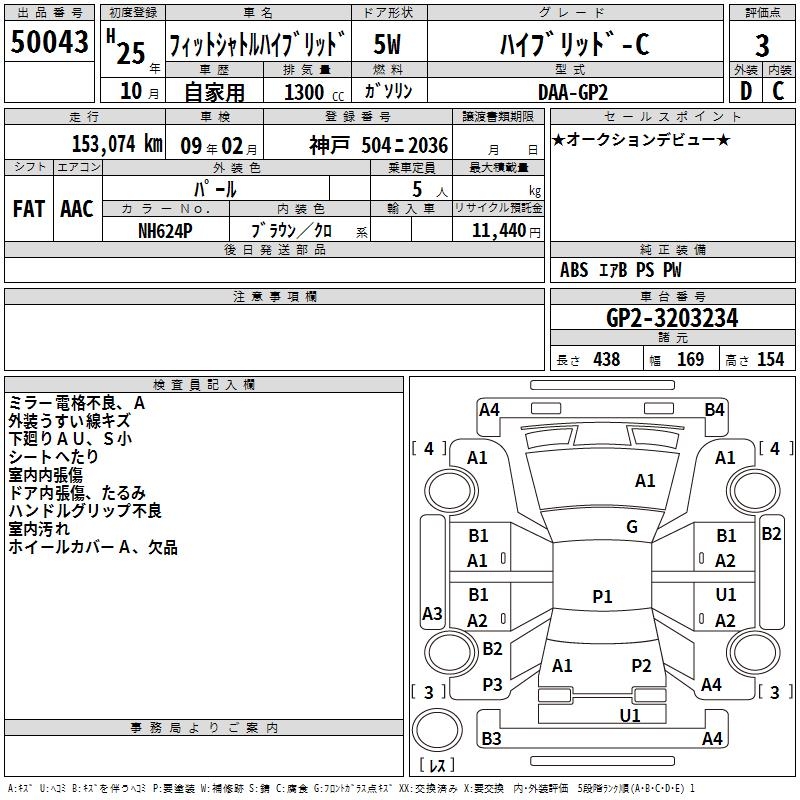Select the P1 roof paint marker
The image size is (800, 800).
point(601,596)
